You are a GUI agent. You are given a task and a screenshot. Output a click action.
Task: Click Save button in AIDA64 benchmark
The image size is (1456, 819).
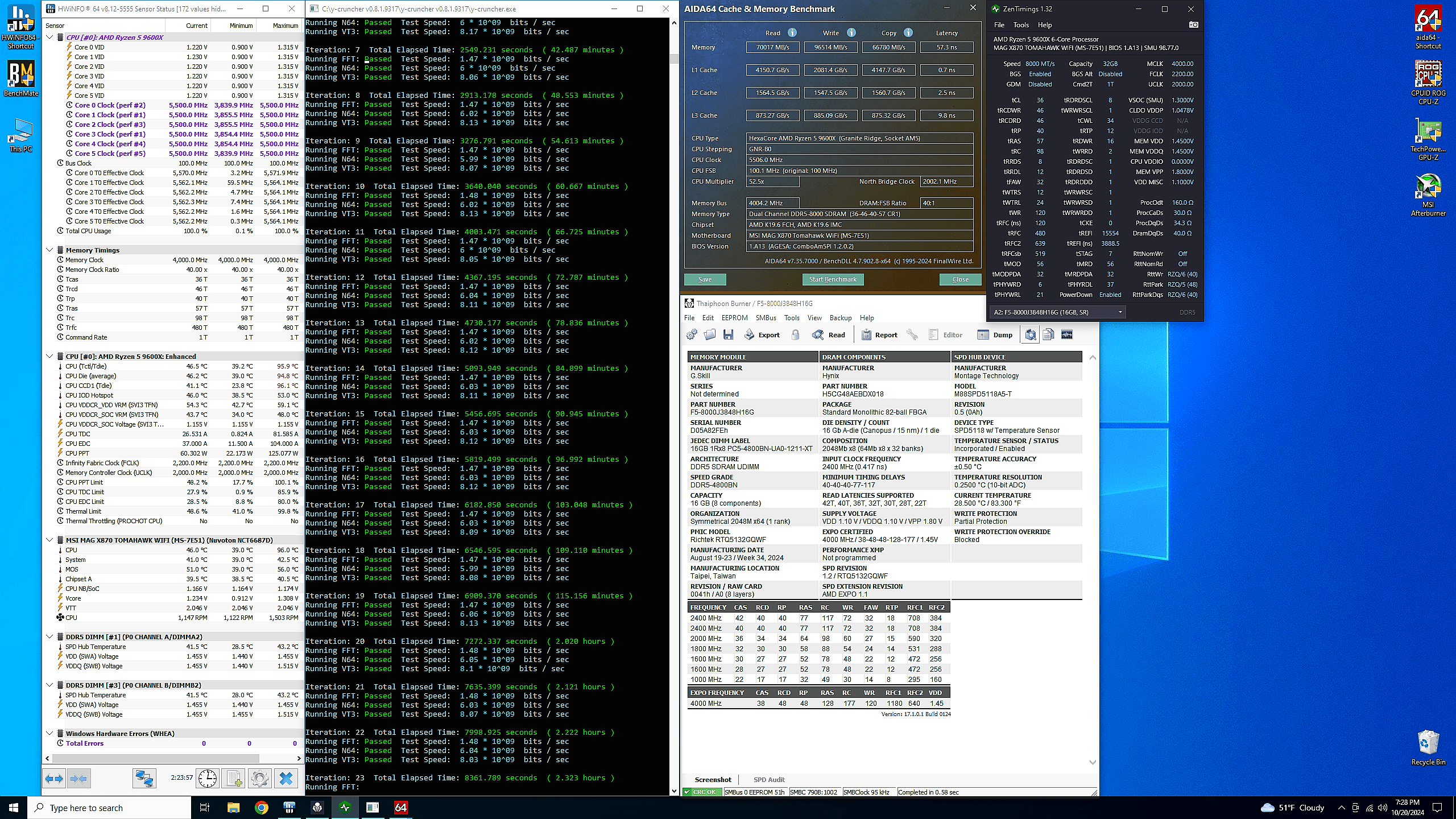[705, 279]
